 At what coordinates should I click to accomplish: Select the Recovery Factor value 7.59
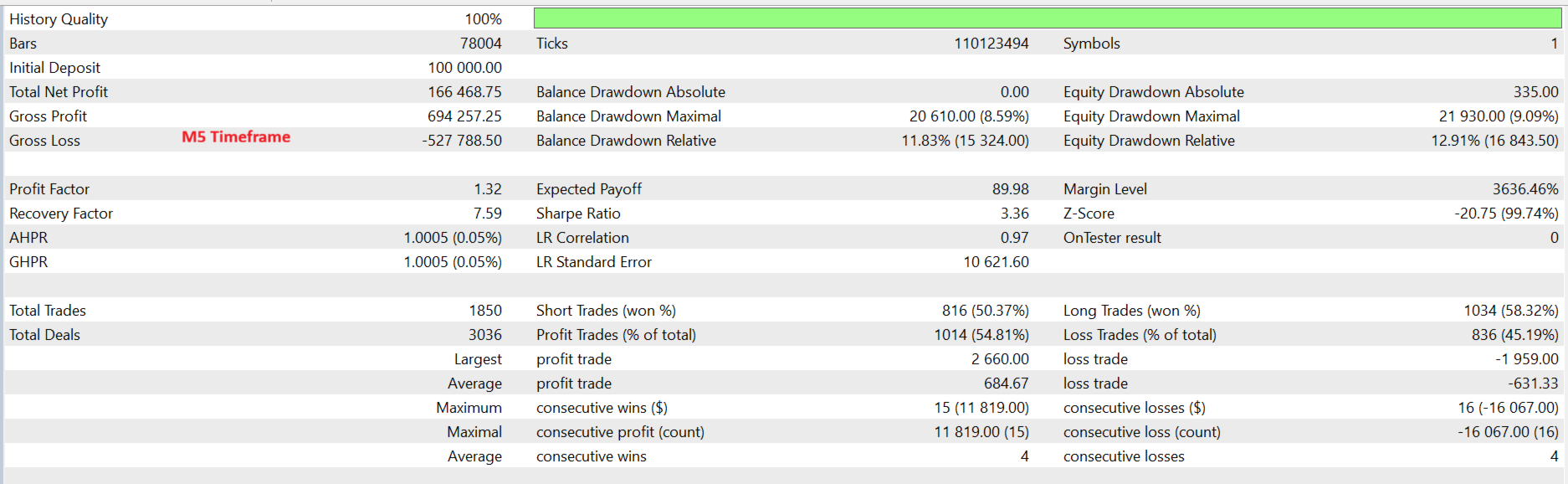click(x=487, y=214)
